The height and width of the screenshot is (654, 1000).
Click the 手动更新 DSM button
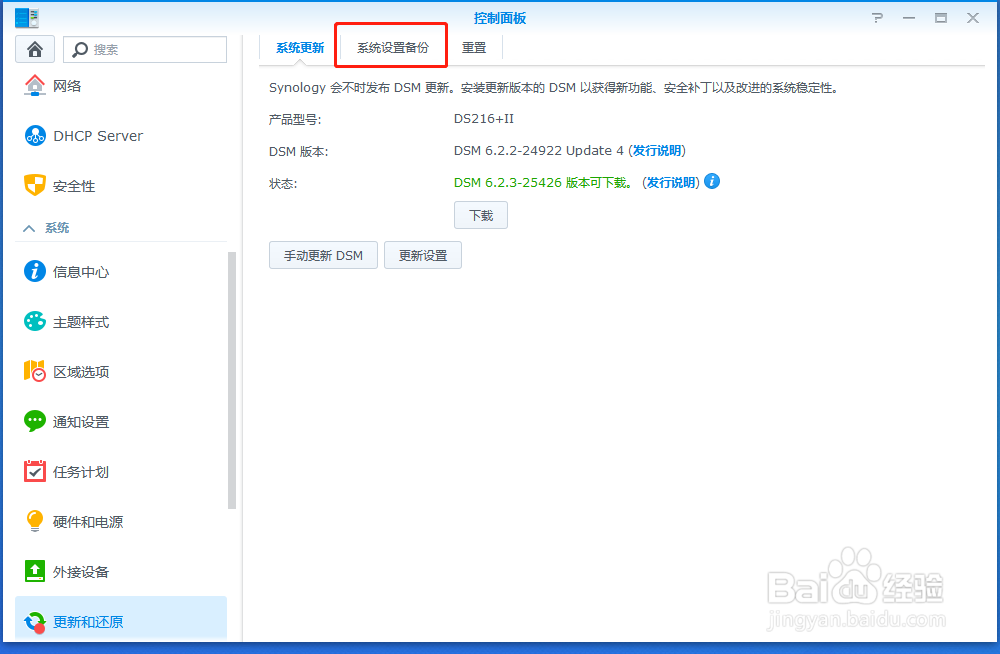coord(323,255)
